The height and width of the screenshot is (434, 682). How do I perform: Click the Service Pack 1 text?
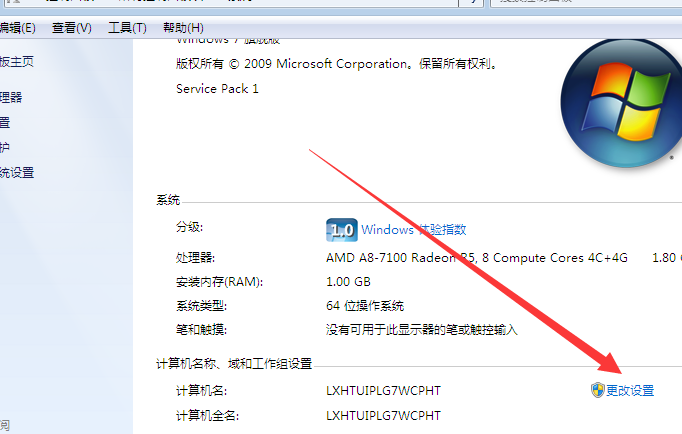[217, 89]
